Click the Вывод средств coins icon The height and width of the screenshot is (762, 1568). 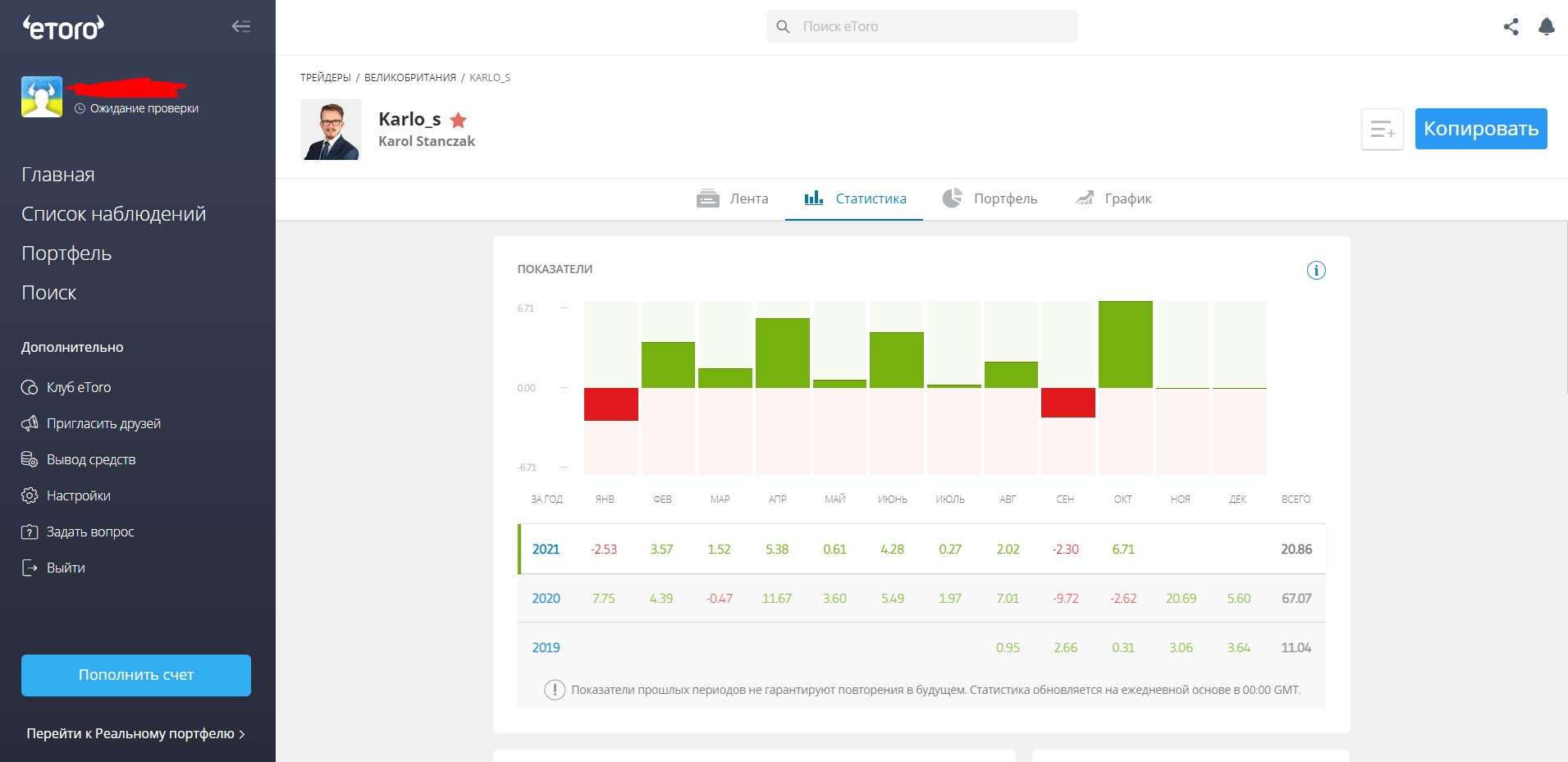point(30,459)
